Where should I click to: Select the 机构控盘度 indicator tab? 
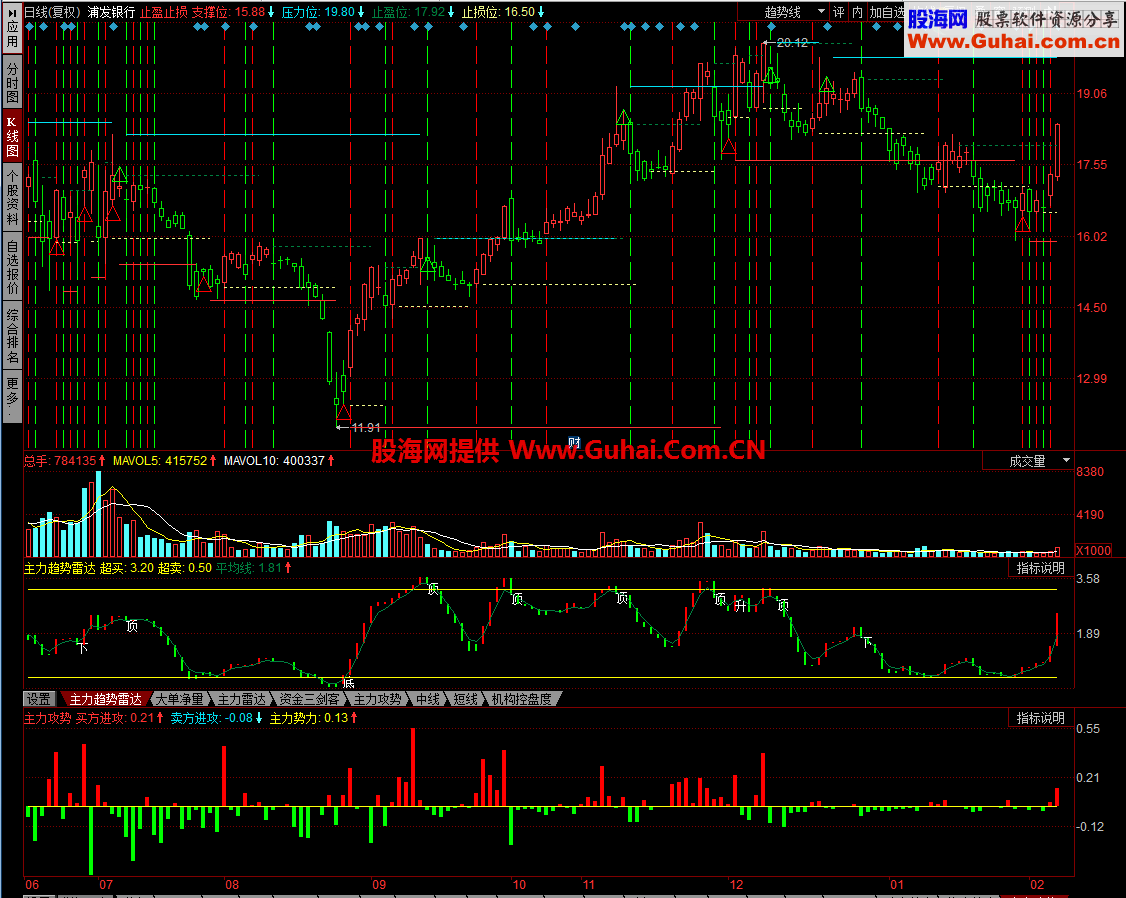[x=522, y=698]
